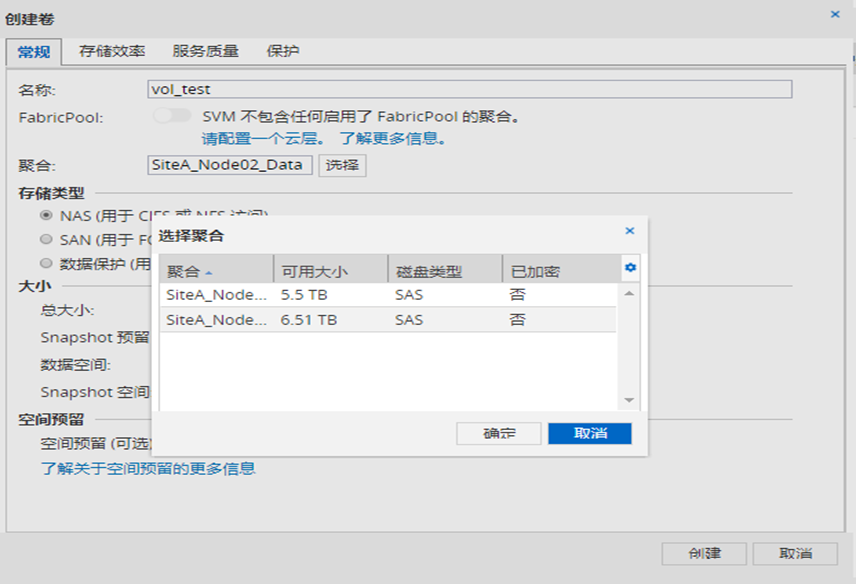Click the scroll down arrow in aggregate list
This screenshot has height=584, width=856.
(630, 400)
